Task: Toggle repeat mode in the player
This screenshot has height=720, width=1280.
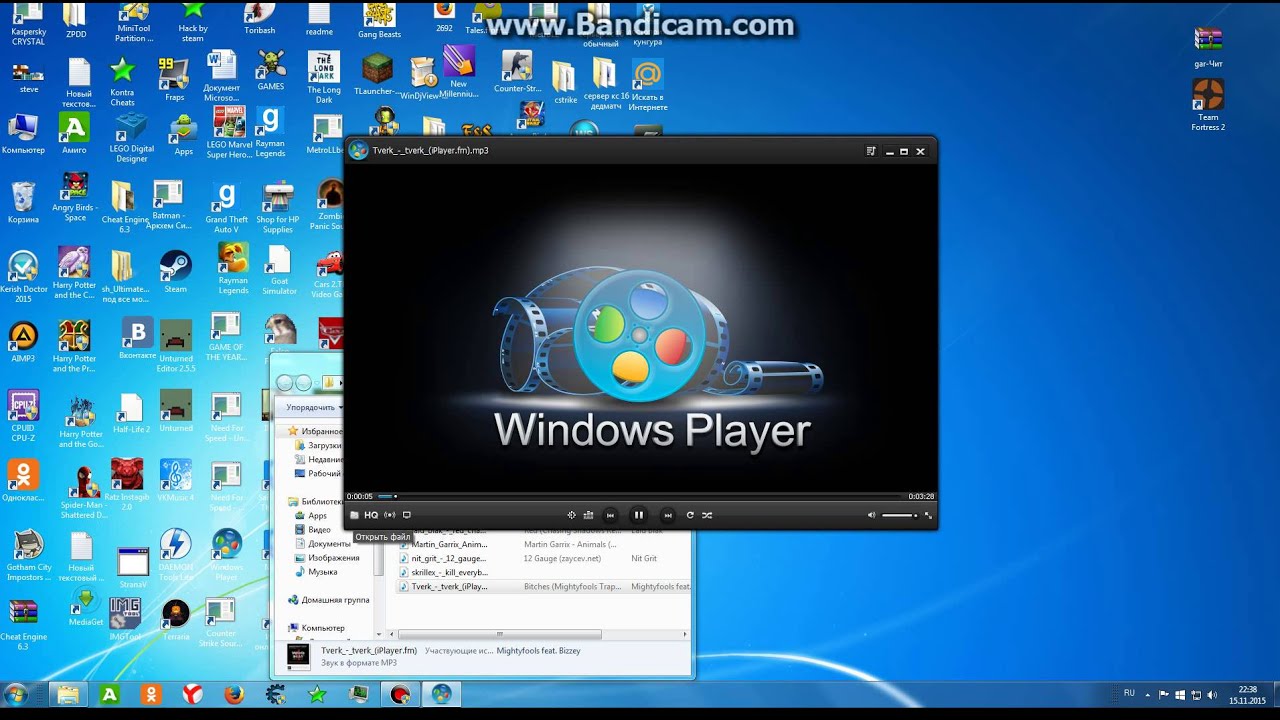Action: [689, 515]
